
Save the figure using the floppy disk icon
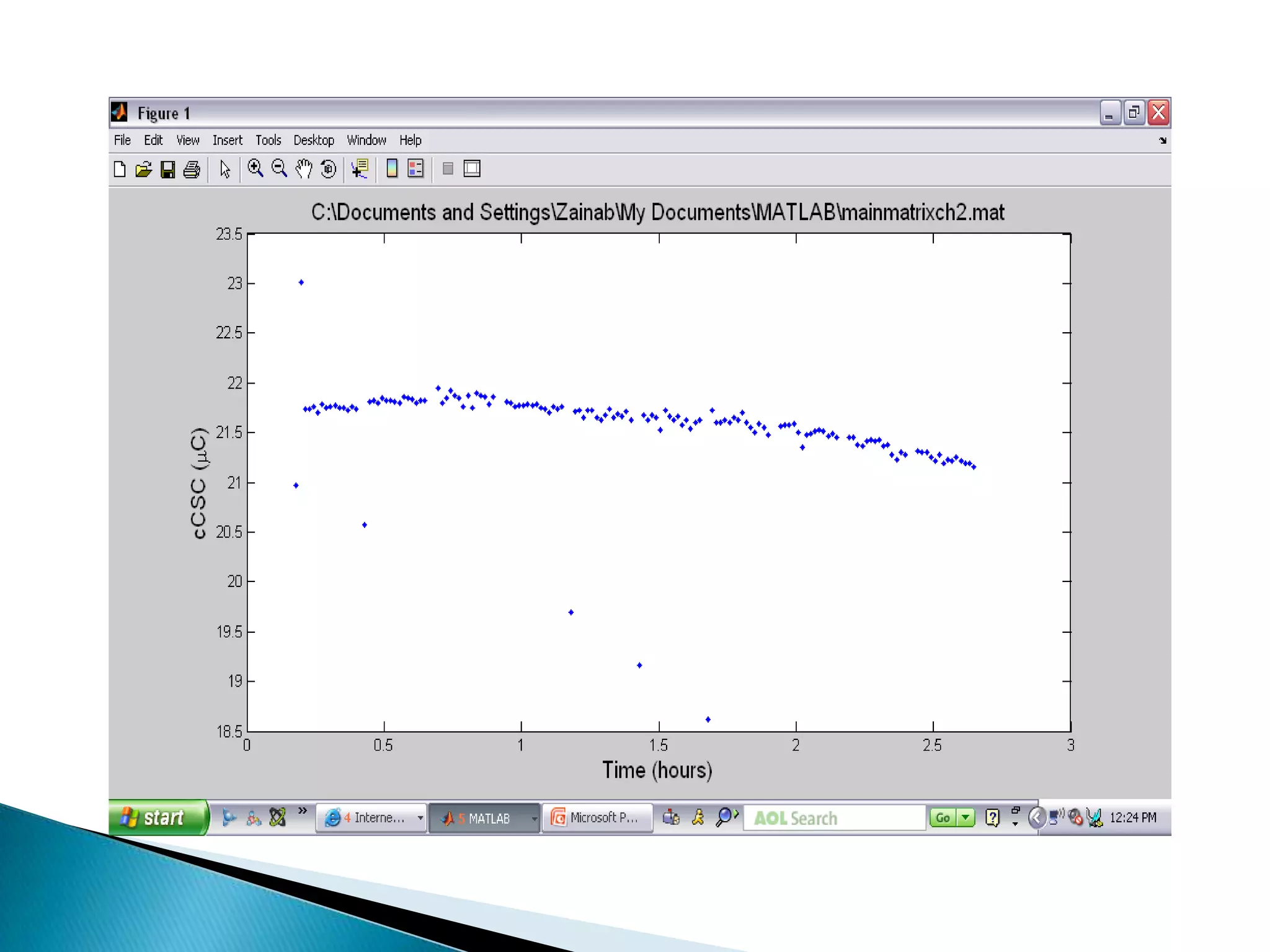(x=167, y=169)
